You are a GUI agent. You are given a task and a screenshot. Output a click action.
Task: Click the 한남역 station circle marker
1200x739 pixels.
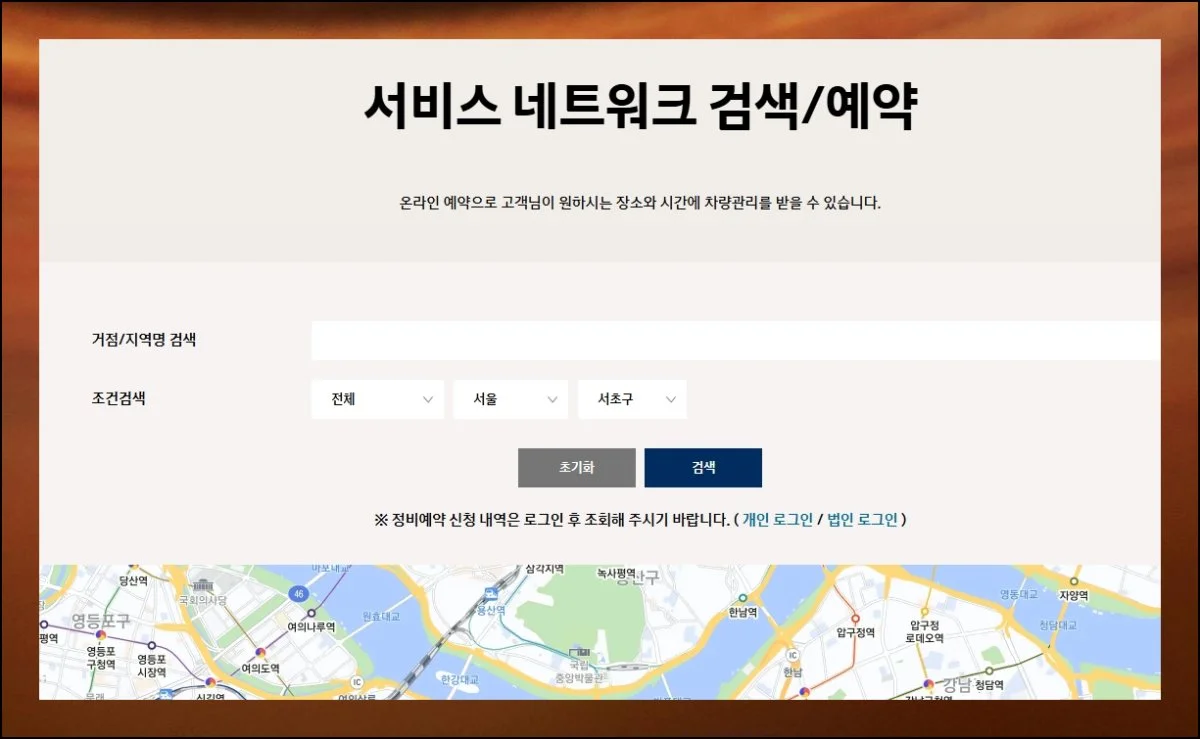(x=741, y=598)
